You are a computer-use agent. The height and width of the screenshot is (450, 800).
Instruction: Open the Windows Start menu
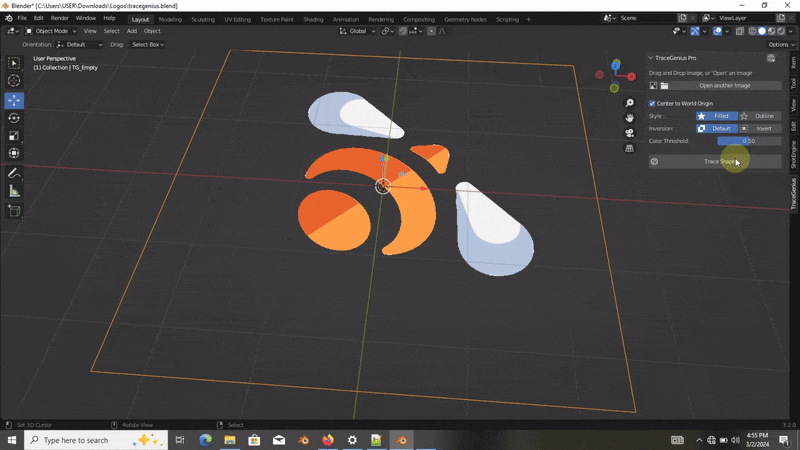[12, 440]
